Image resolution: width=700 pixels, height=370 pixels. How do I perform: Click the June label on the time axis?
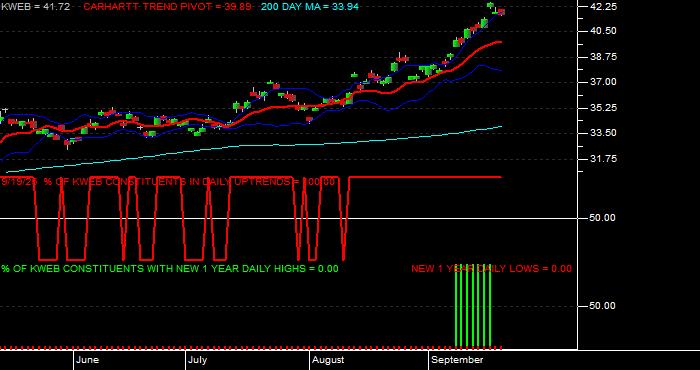pyautogui.click(x=88, y=360)
